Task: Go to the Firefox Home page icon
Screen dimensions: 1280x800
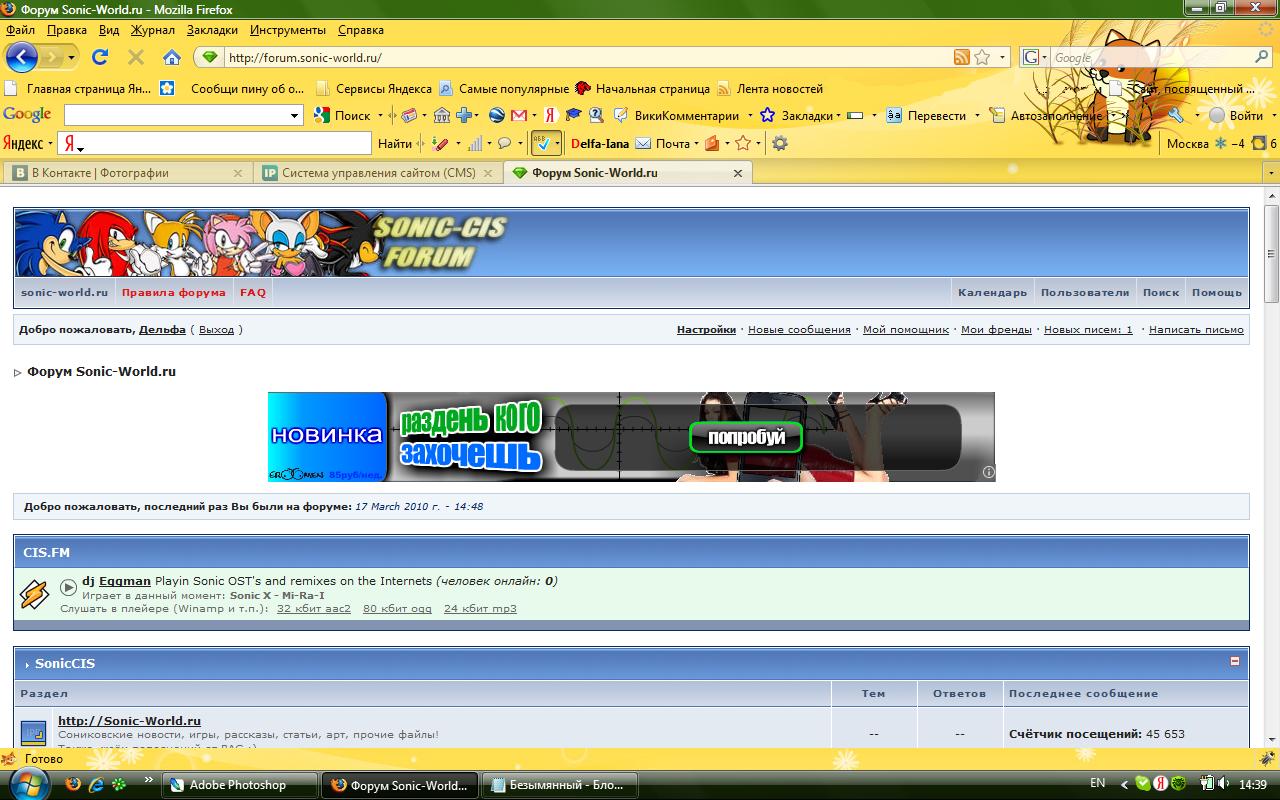Action: pyautogui.click(x=172, y=57)
